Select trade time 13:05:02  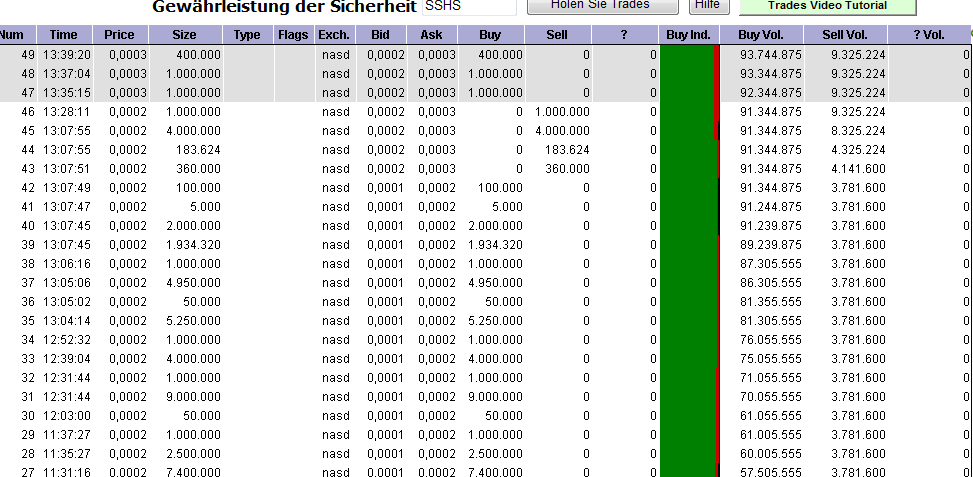pos(67,302)
